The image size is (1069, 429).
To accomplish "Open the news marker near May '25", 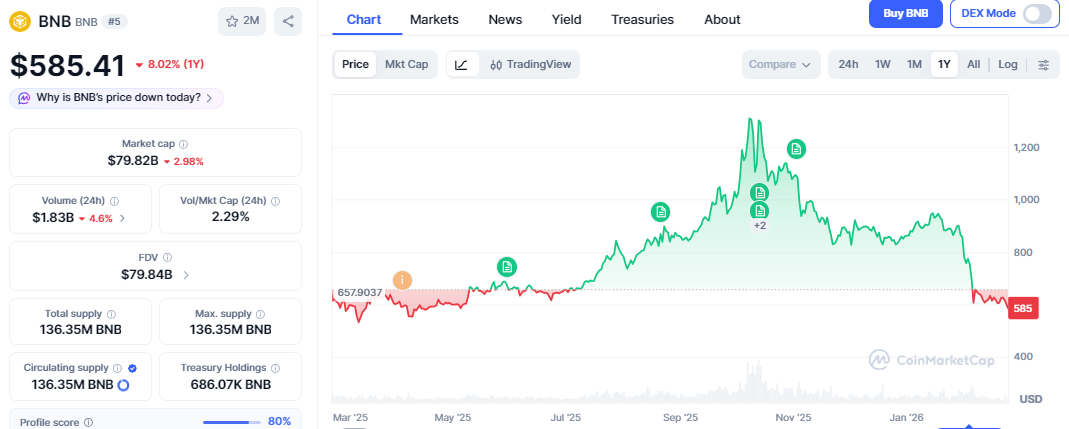I will (508, 266).
